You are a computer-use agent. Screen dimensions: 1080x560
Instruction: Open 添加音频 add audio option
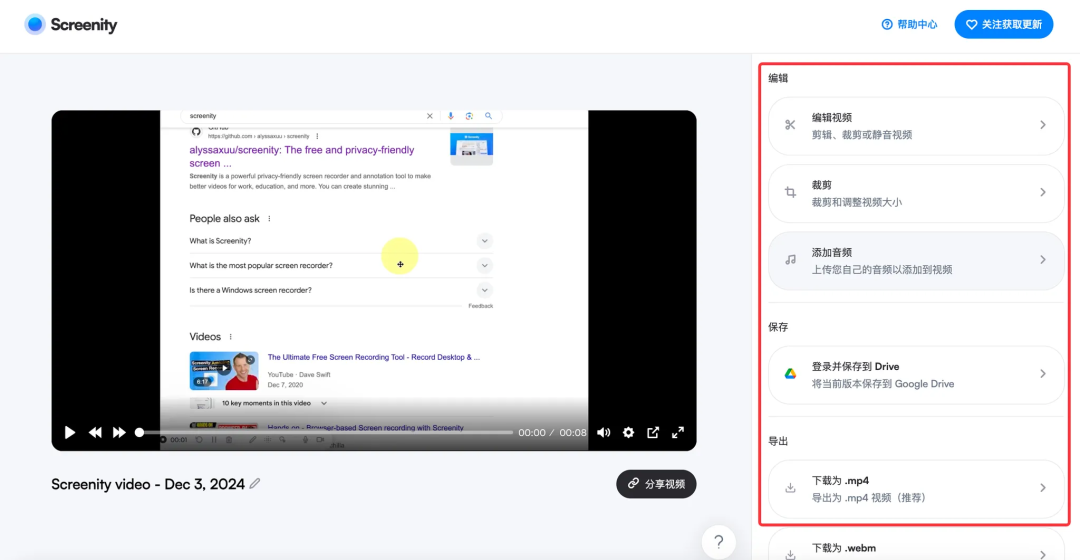[x=915, y=260]
